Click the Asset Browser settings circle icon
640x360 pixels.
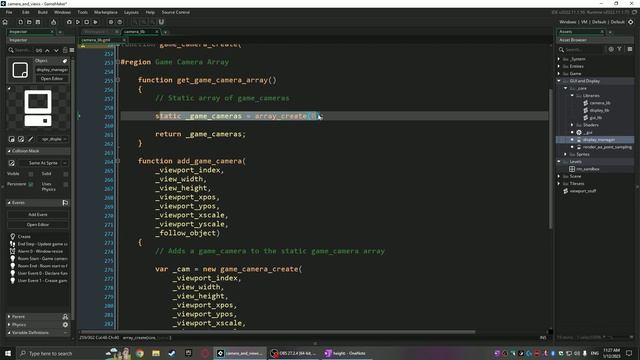coord(611,49)
